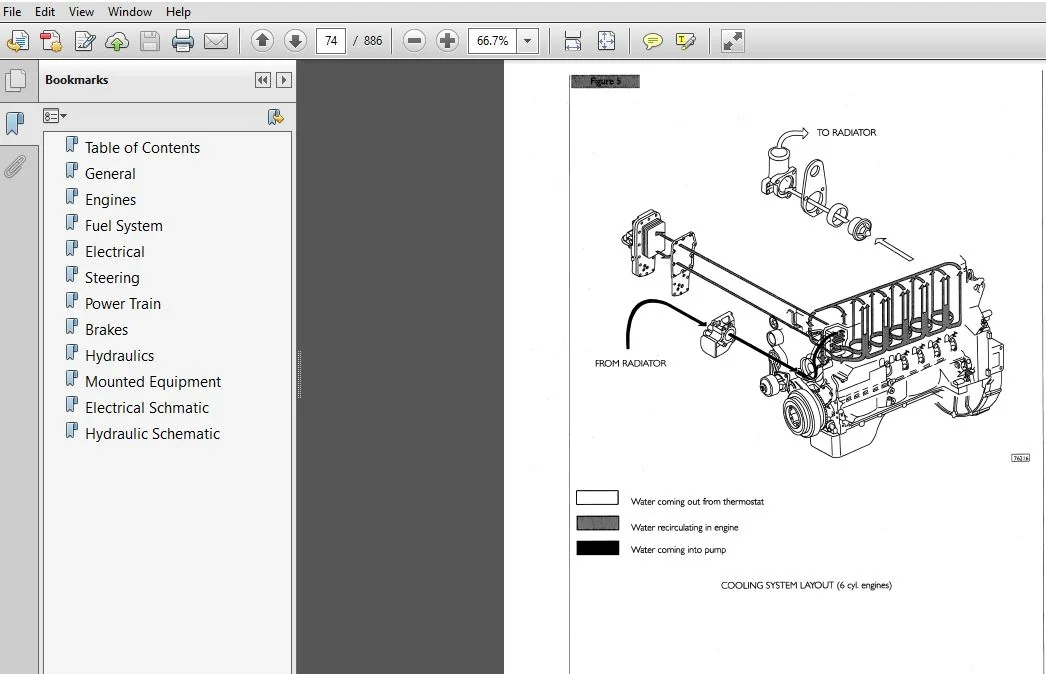Click the COOLING SYSTEM LAYOUT caption
This screenshot has width=1046, height=674.
coord(806,585)
